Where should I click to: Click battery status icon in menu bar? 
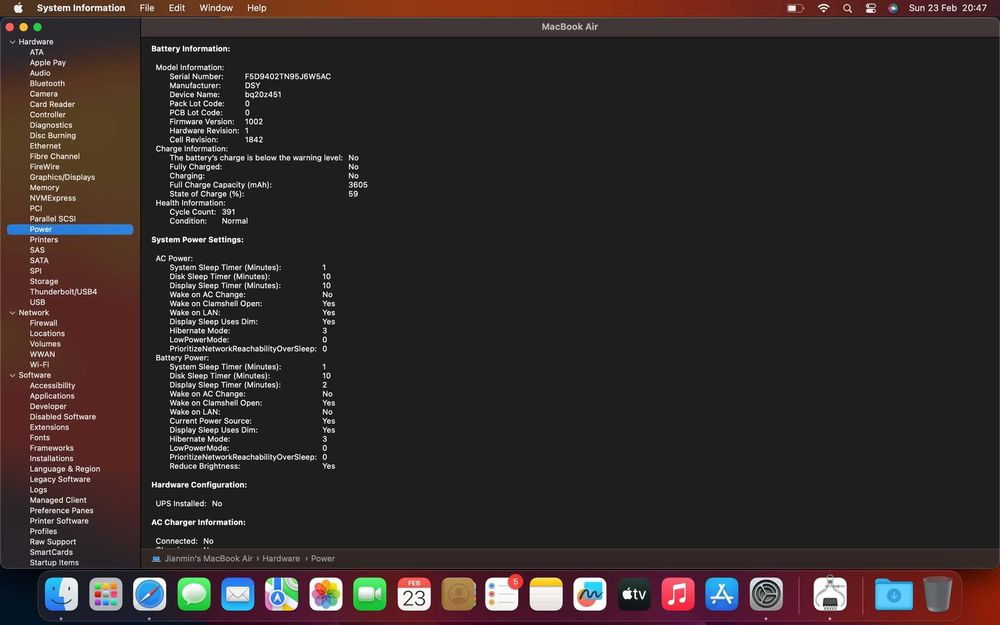(795, 8)
